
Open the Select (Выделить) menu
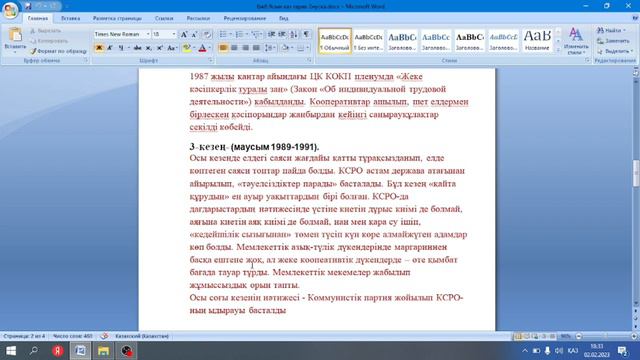click(x=614, y=51)
